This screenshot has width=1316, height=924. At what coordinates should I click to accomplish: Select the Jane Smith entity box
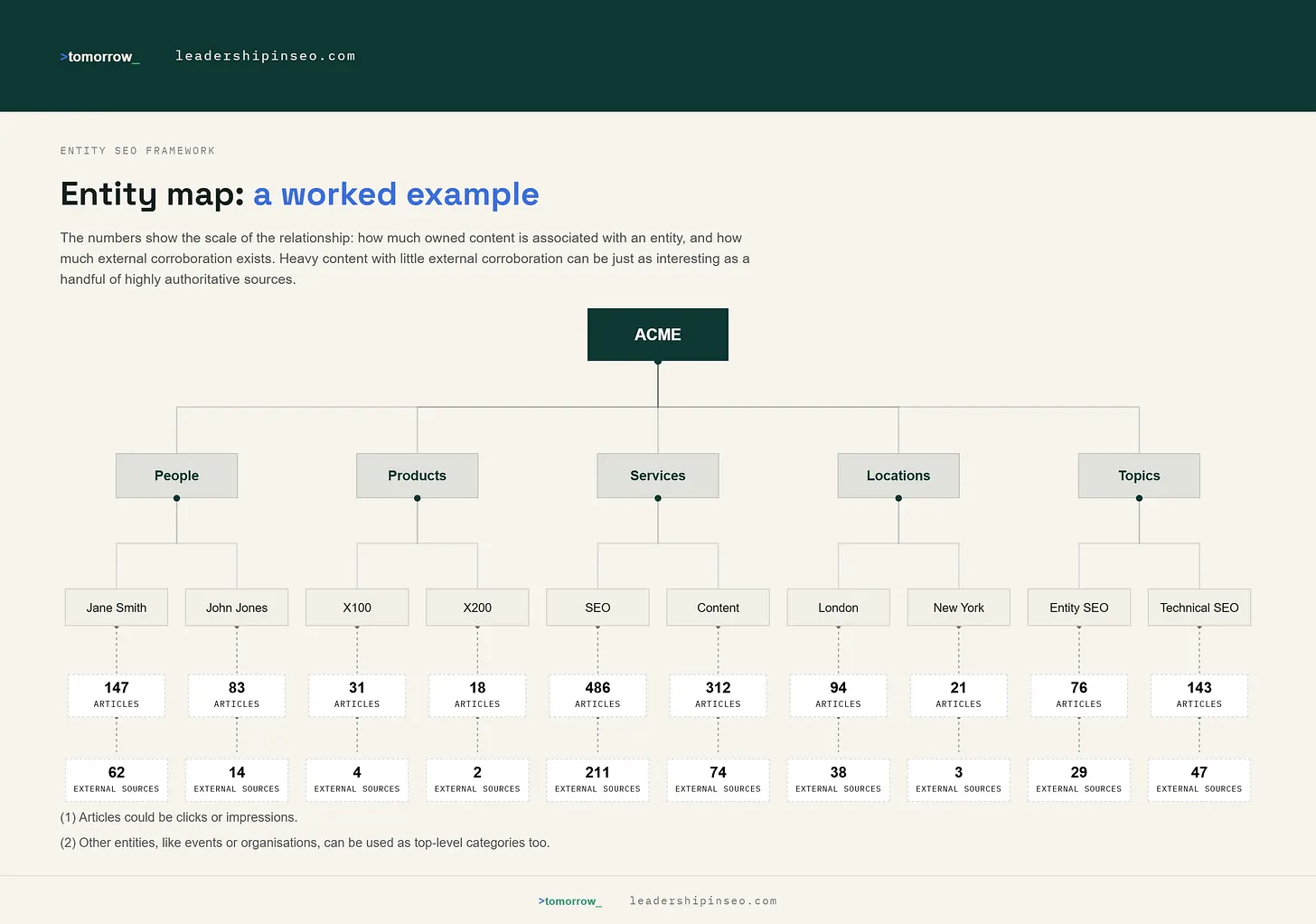(117, 608)
